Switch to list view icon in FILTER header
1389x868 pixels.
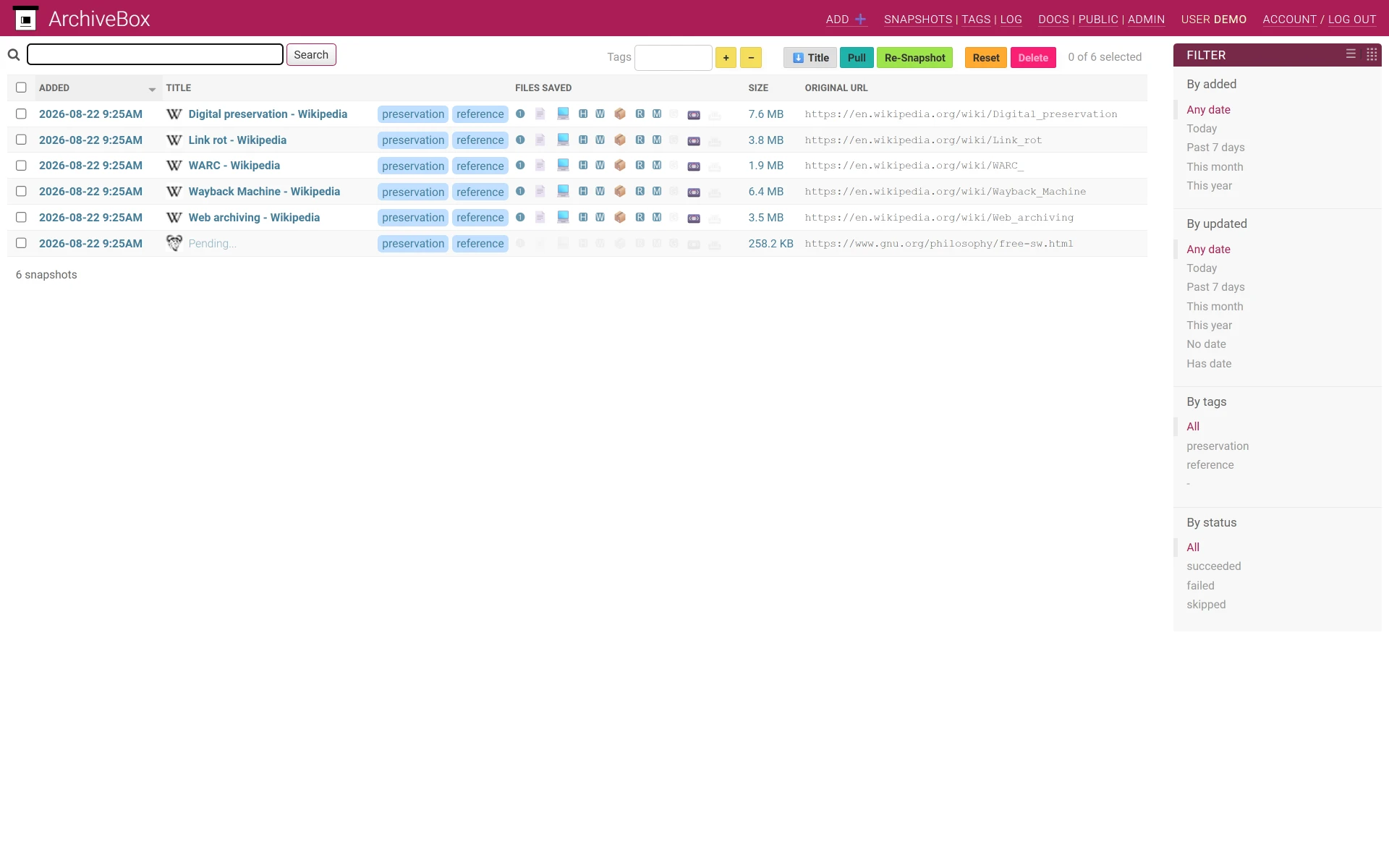[x=1351, y=54]
